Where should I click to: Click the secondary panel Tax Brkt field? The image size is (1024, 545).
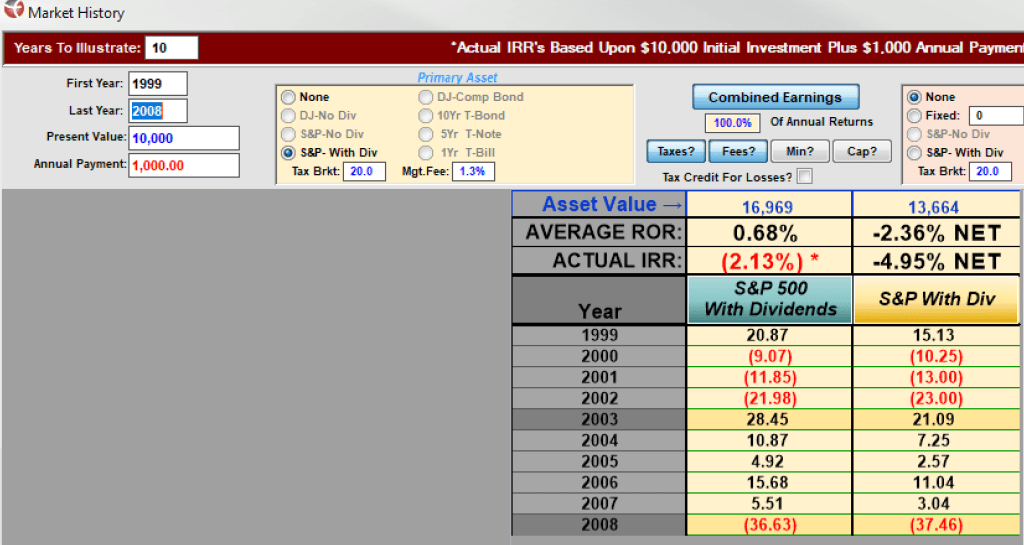tap(990, 171)
